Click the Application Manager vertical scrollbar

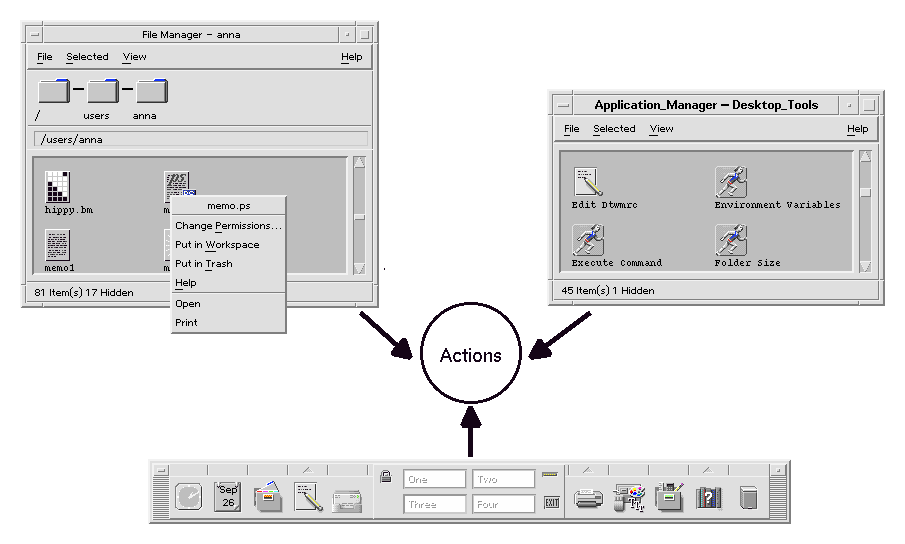[865, 210]
